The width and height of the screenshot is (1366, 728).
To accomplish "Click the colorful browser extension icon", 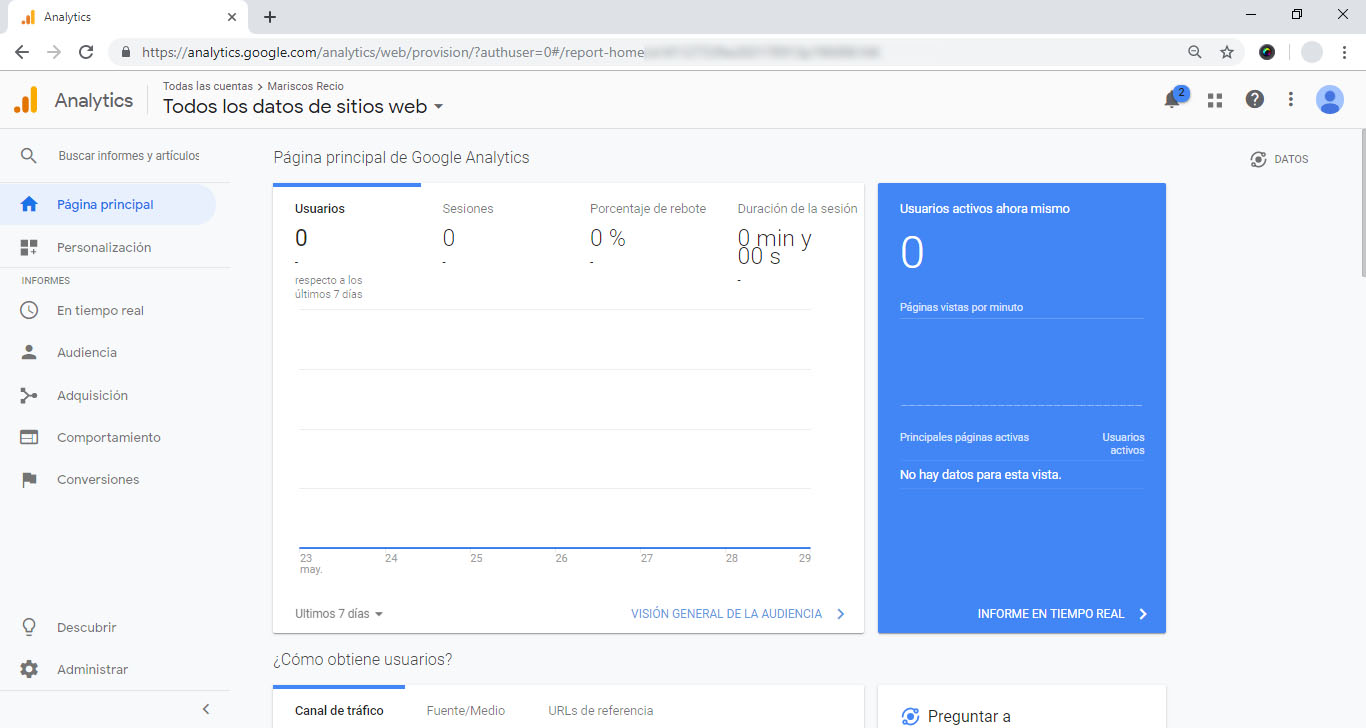I will (1267, 52).
